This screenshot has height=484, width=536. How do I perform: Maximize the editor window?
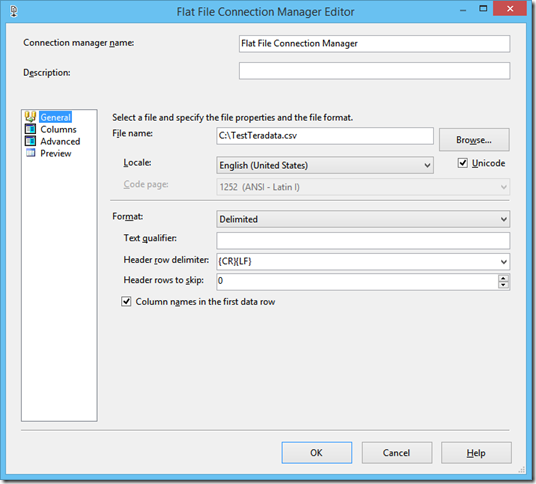[x=483, y=9]
